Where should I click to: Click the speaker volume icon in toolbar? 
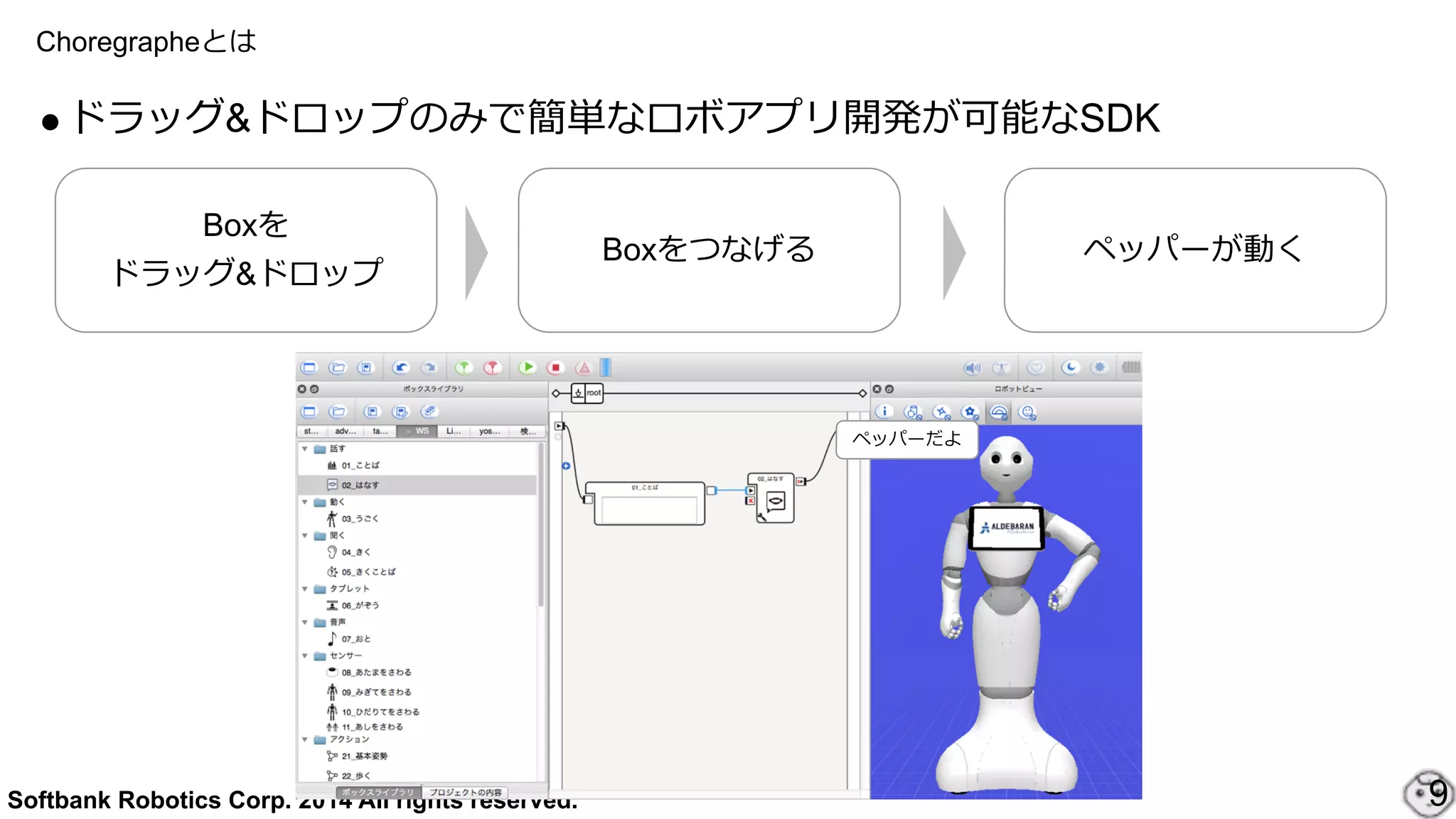(972, 368)
